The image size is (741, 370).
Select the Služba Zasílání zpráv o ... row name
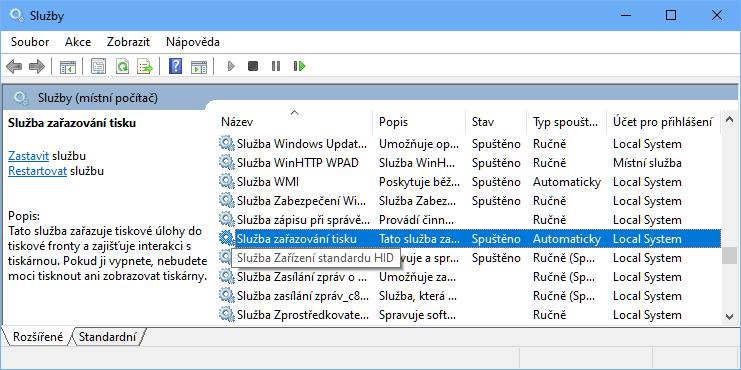(x=302, y=277)
